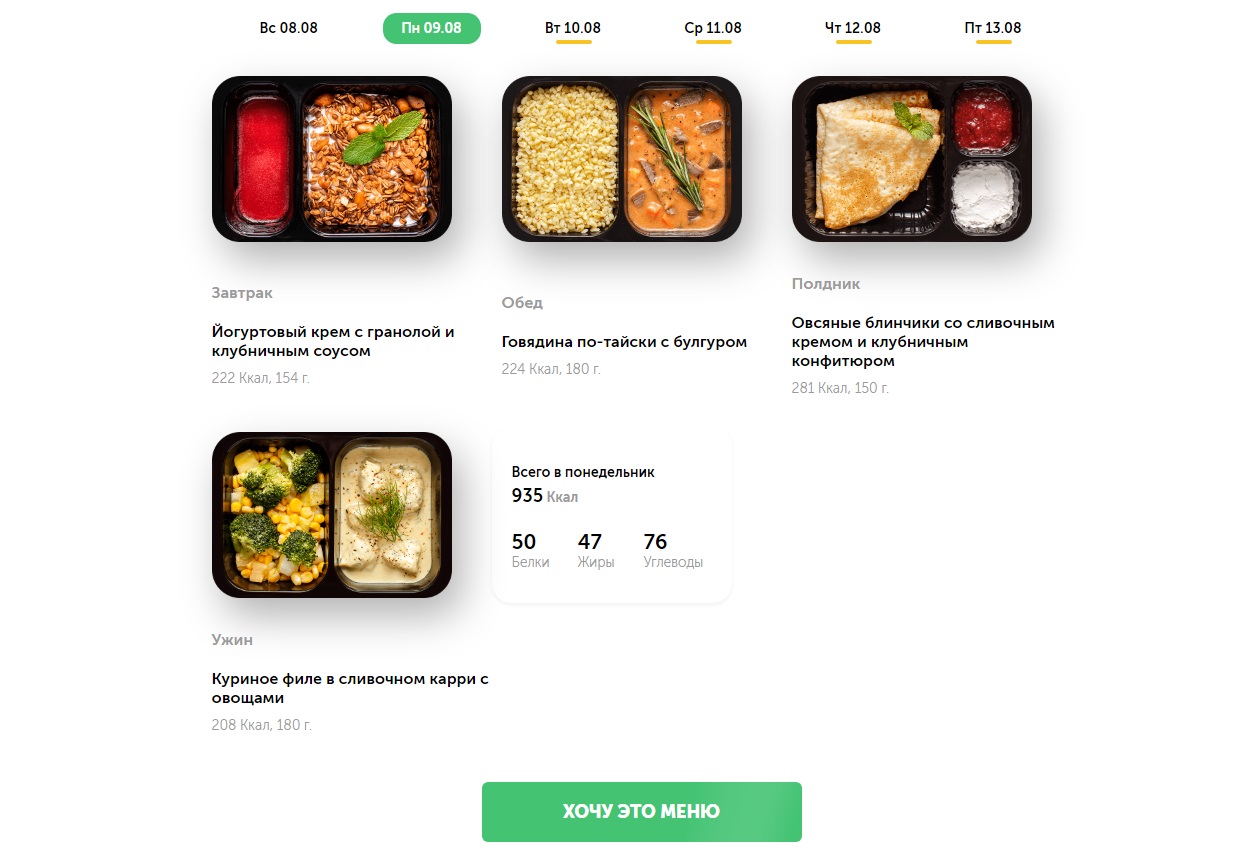Switch to the Вт 10.08 tab
This screenshot has height=847, width=1241.
pos(573,28)
